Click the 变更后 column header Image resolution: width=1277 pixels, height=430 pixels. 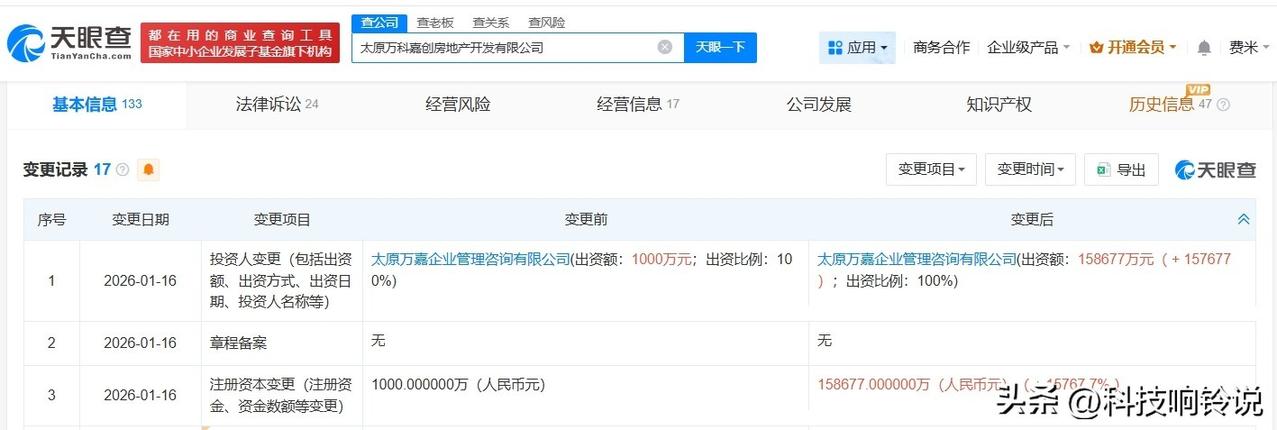pos(1032,220)
